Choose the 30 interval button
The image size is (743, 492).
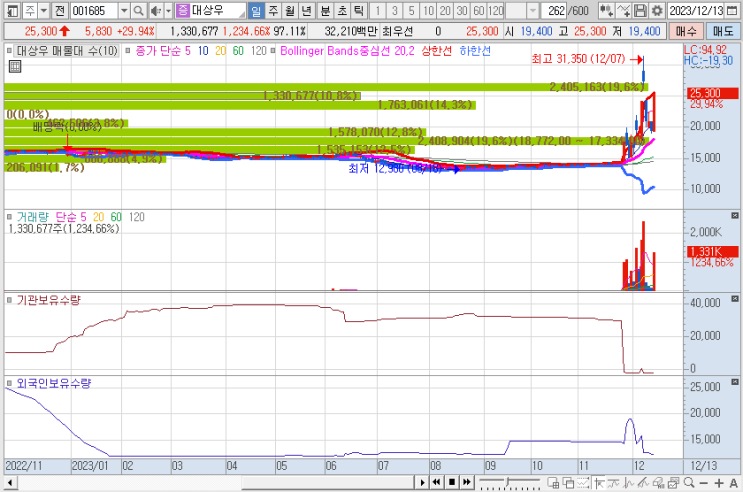[462, 10]
